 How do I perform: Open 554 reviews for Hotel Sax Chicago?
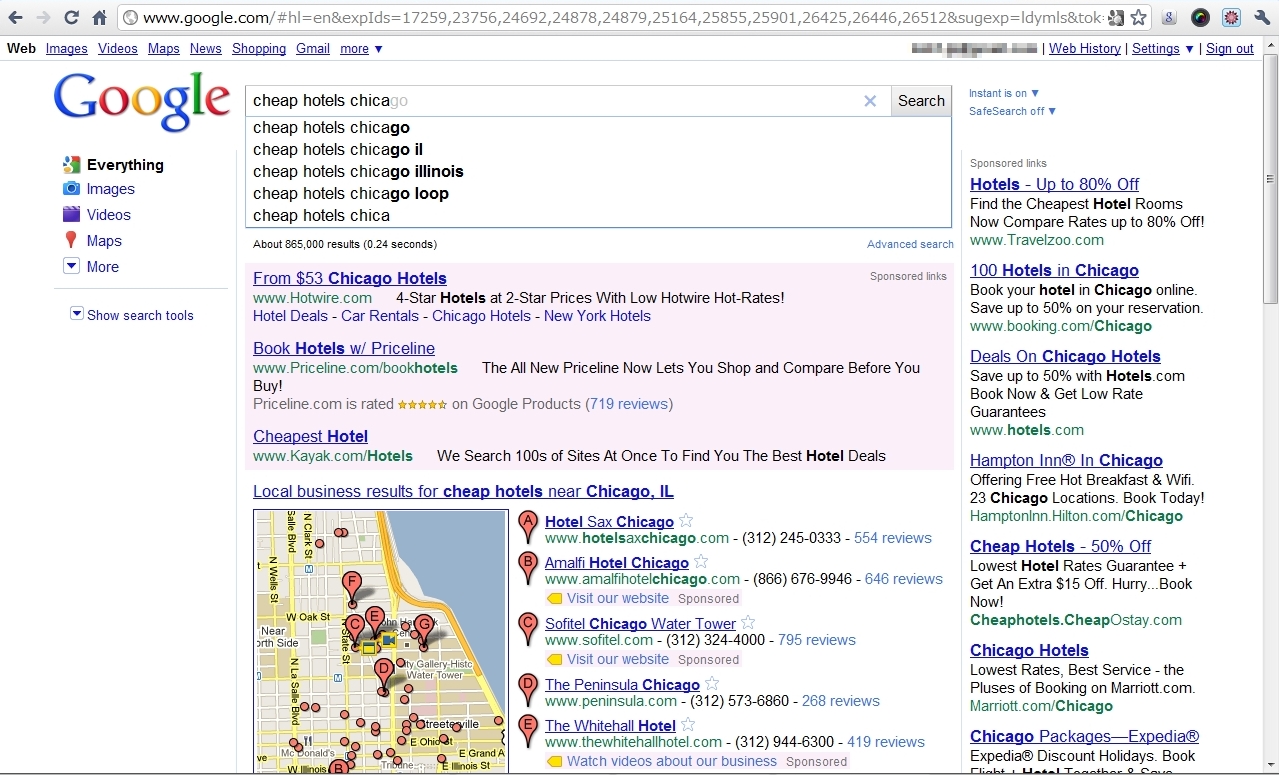pyautogui.click(x=893, y=538)
